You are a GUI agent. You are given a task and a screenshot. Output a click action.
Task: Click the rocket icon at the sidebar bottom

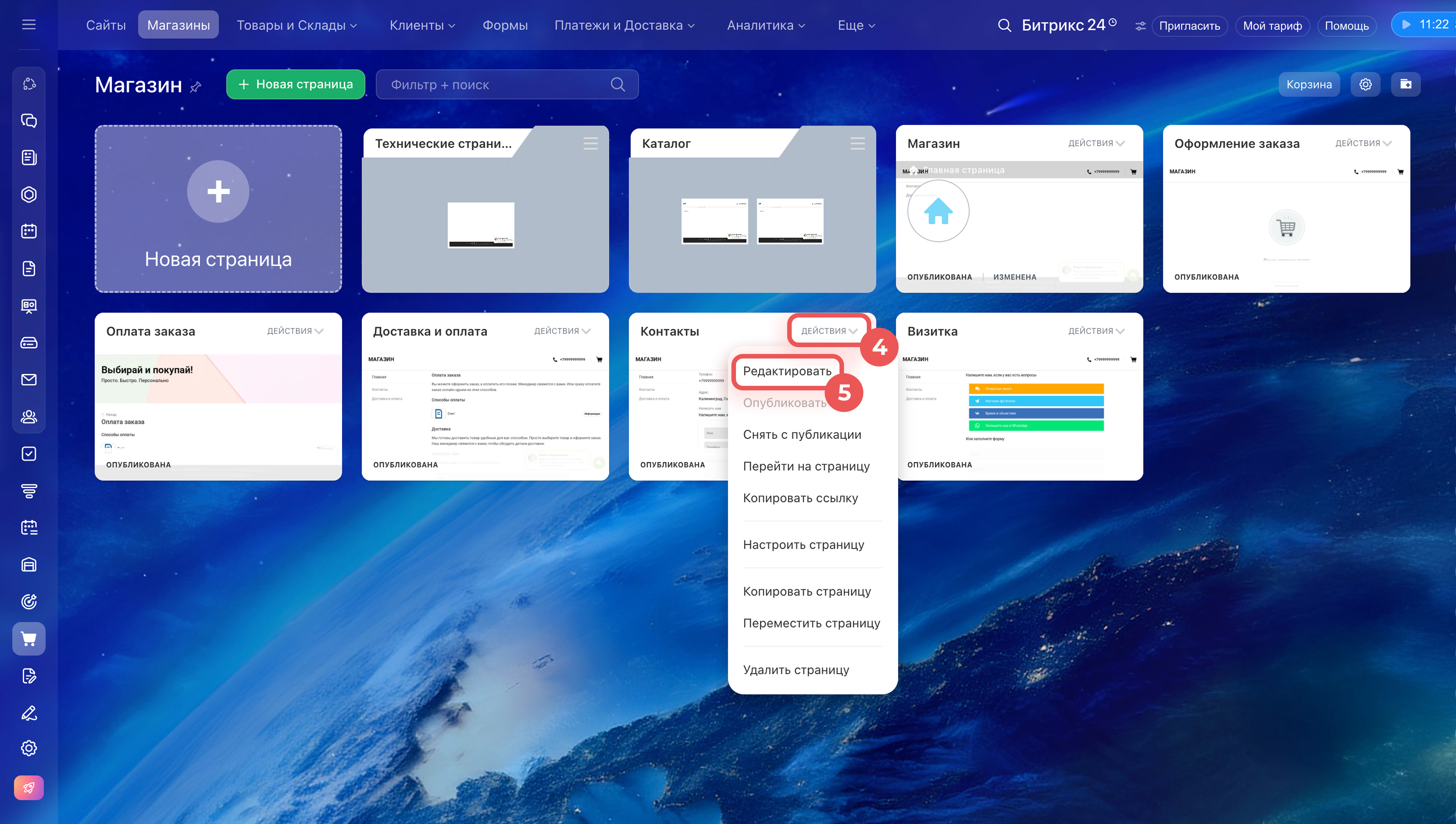pyautogui.click(x=29, y=787)
